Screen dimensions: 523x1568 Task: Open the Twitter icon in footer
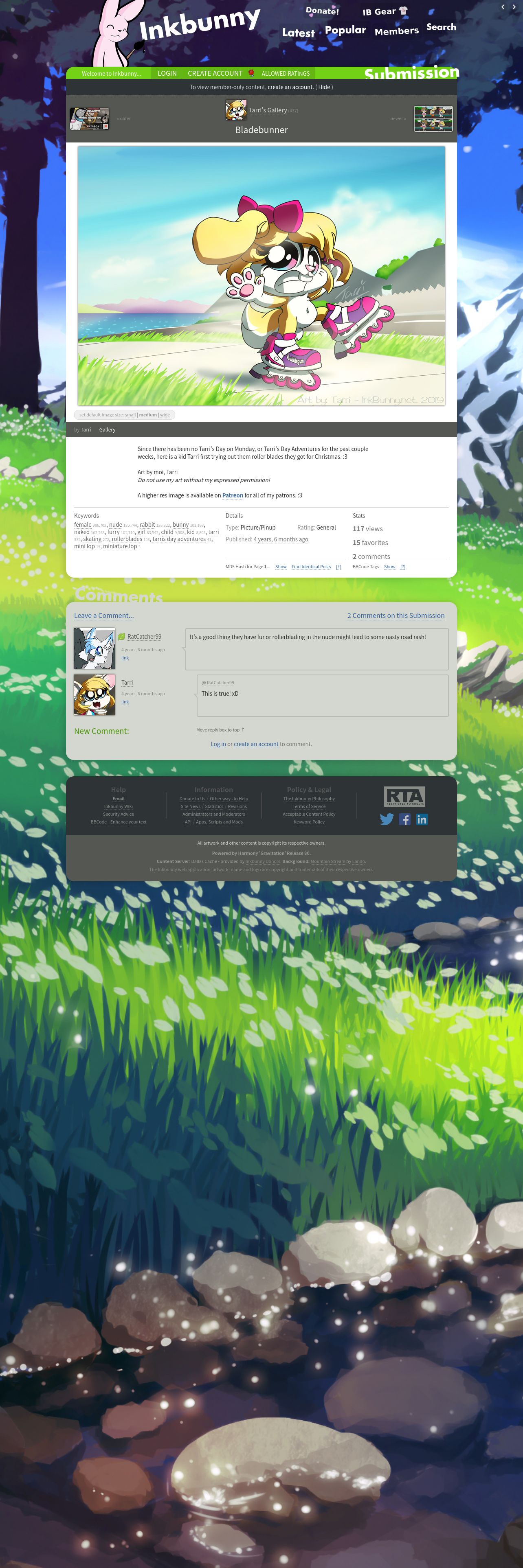coord(387,819)
